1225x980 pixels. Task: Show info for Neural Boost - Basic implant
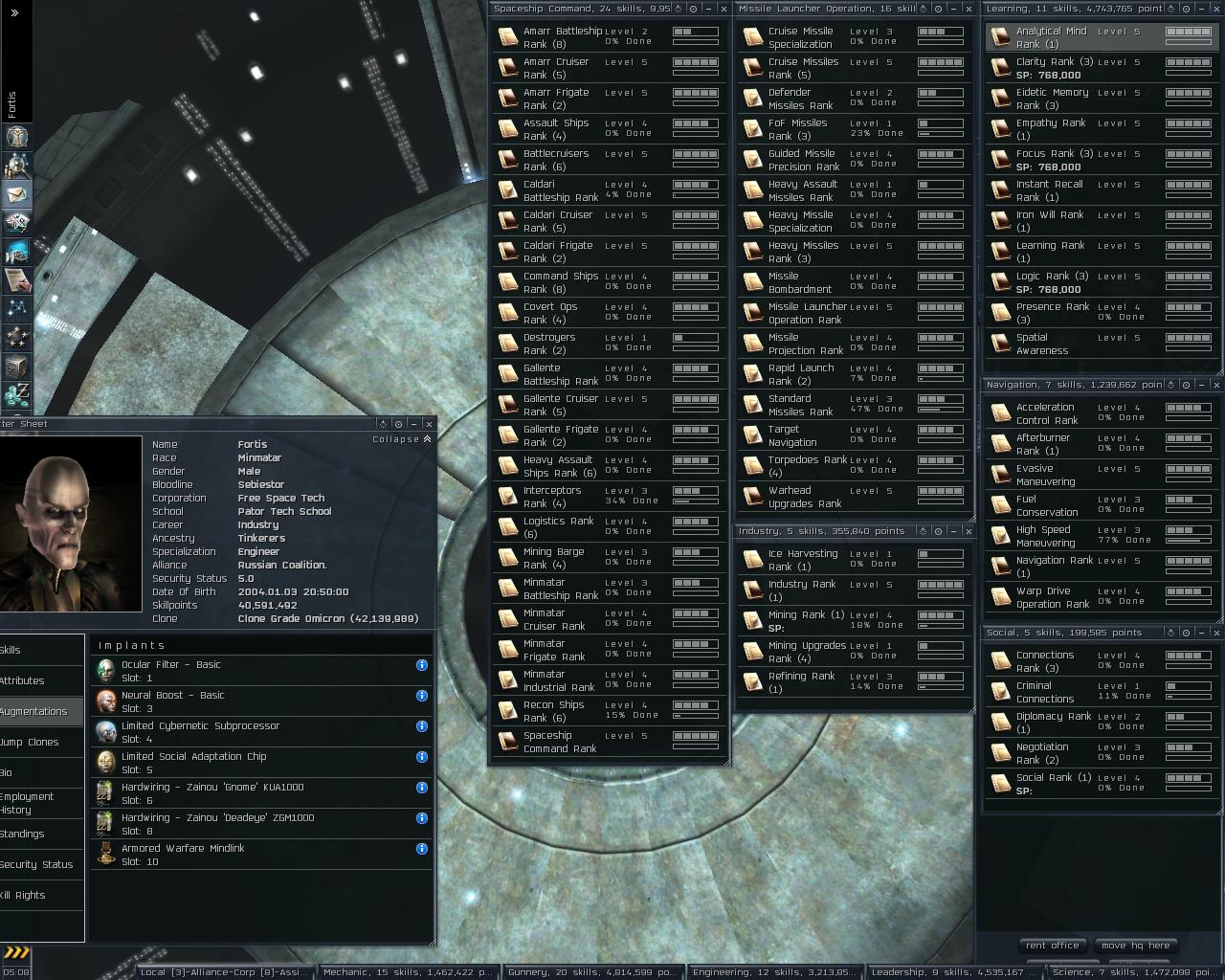[x=421, y=696]
